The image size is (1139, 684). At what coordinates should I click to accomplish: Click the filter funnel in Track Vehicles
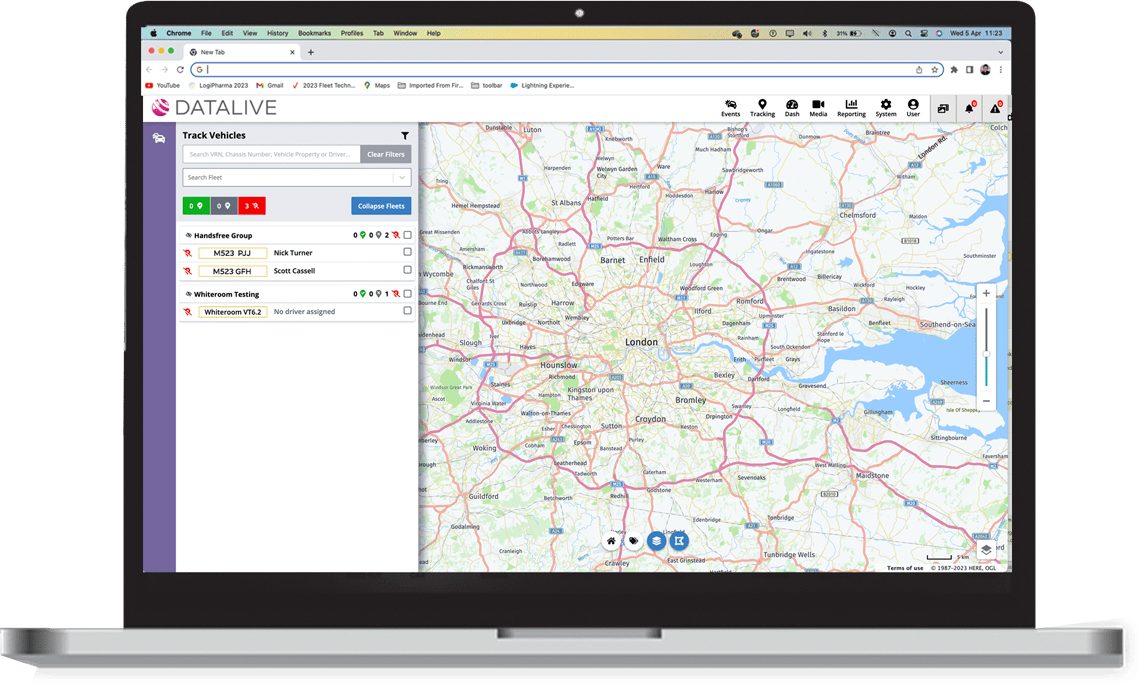[405, 136]
